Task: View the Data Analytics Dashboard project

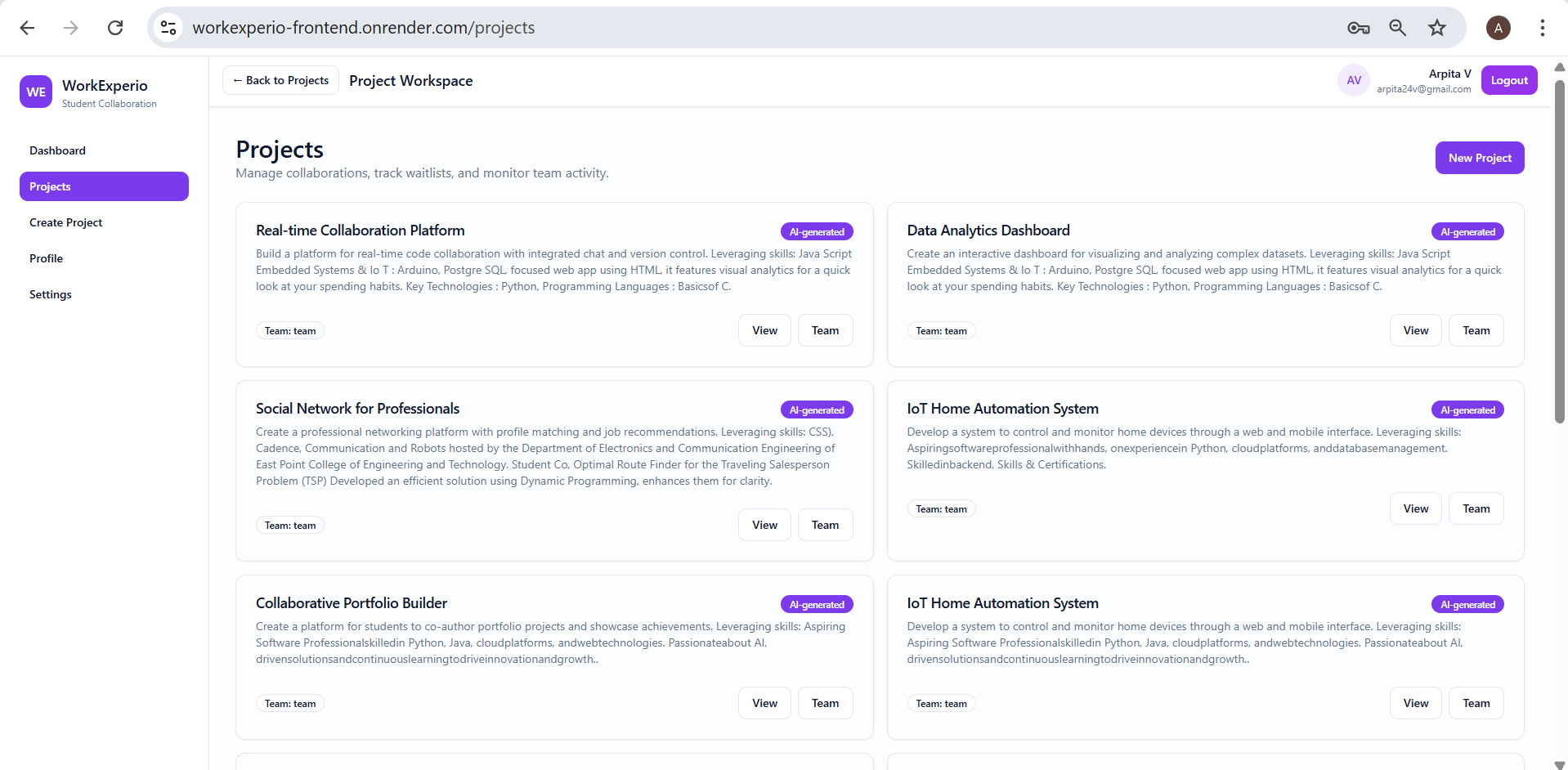Action: pos(1416,330)
